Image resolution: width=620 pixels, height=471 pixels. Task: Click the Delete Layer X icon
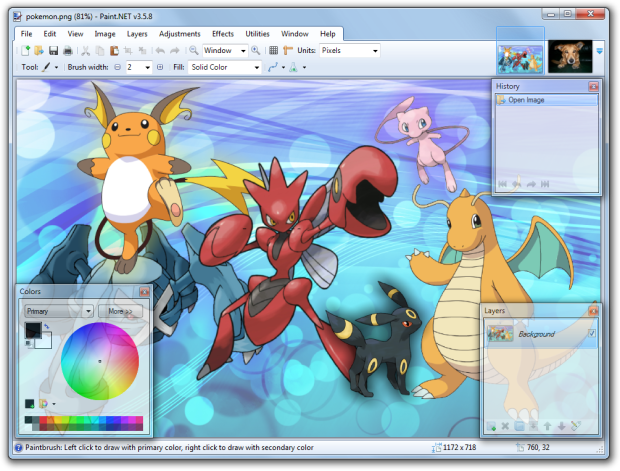[x=505, y=426]
